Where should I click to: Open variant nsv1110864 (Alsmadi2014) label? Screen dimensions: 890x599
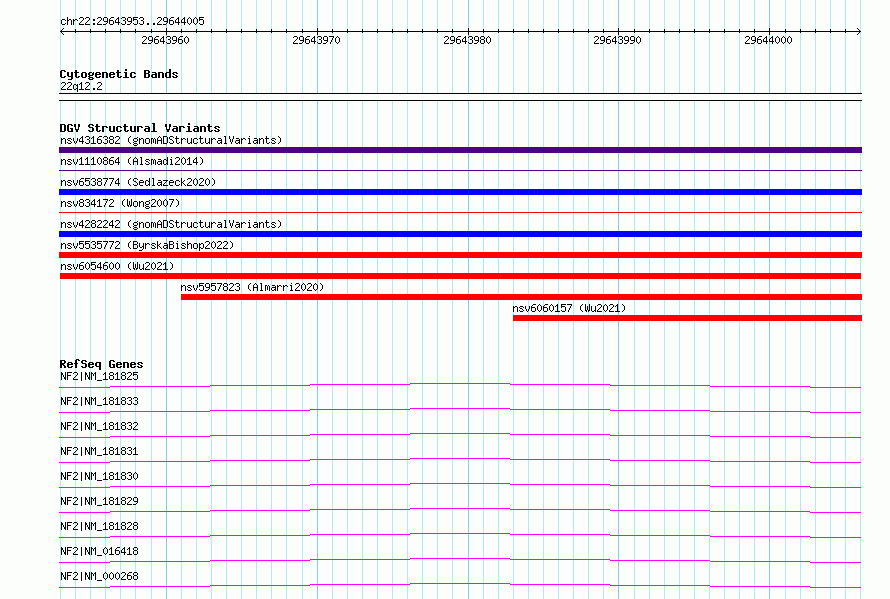tap(132, 161)
